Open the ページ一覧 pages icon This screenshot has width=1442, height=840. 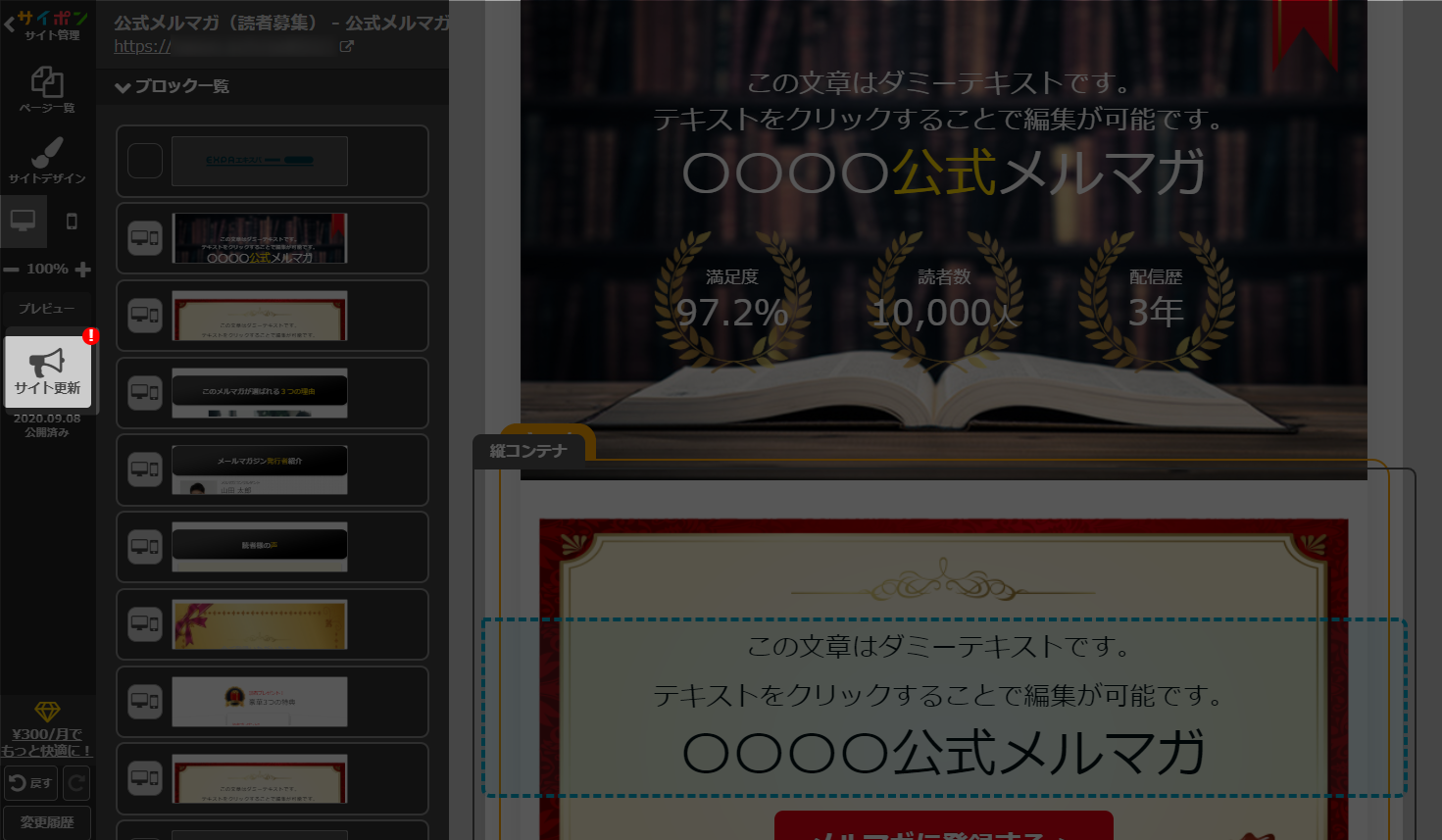[47, 89]
